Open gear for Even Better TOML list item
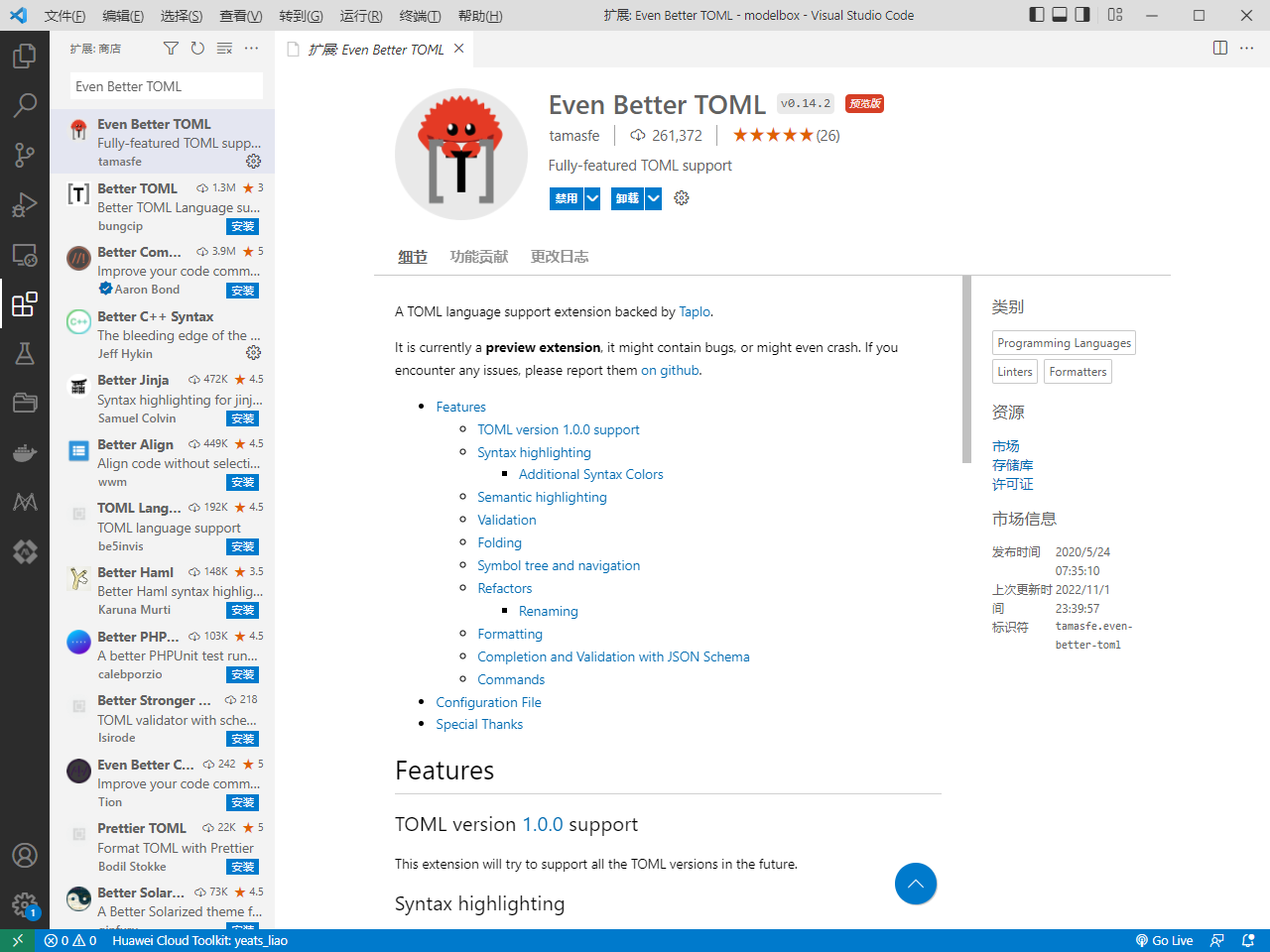Screen dimensions: 1270x952 (254, 162)
